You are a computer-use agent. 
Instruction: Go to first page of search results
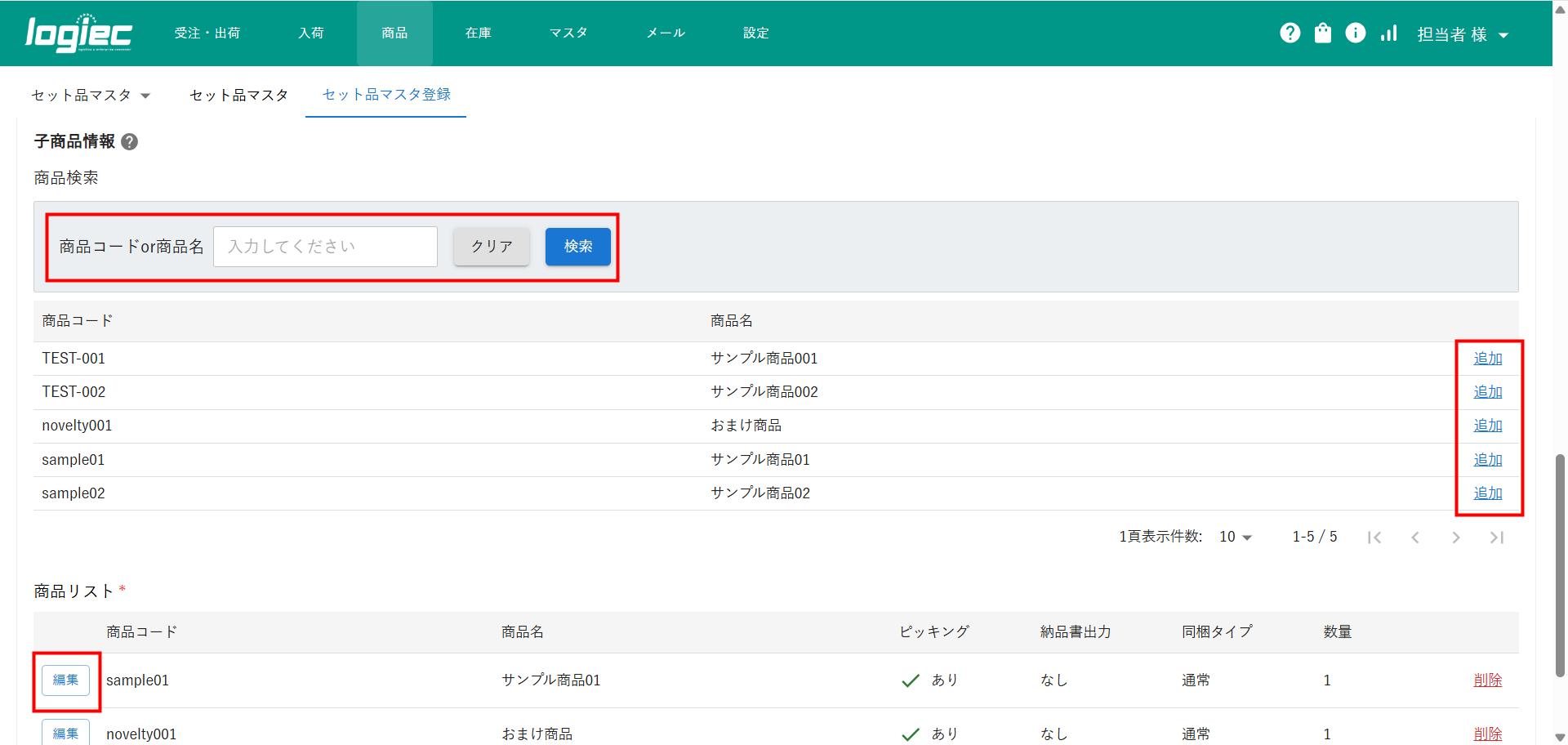pos(1374,538)
